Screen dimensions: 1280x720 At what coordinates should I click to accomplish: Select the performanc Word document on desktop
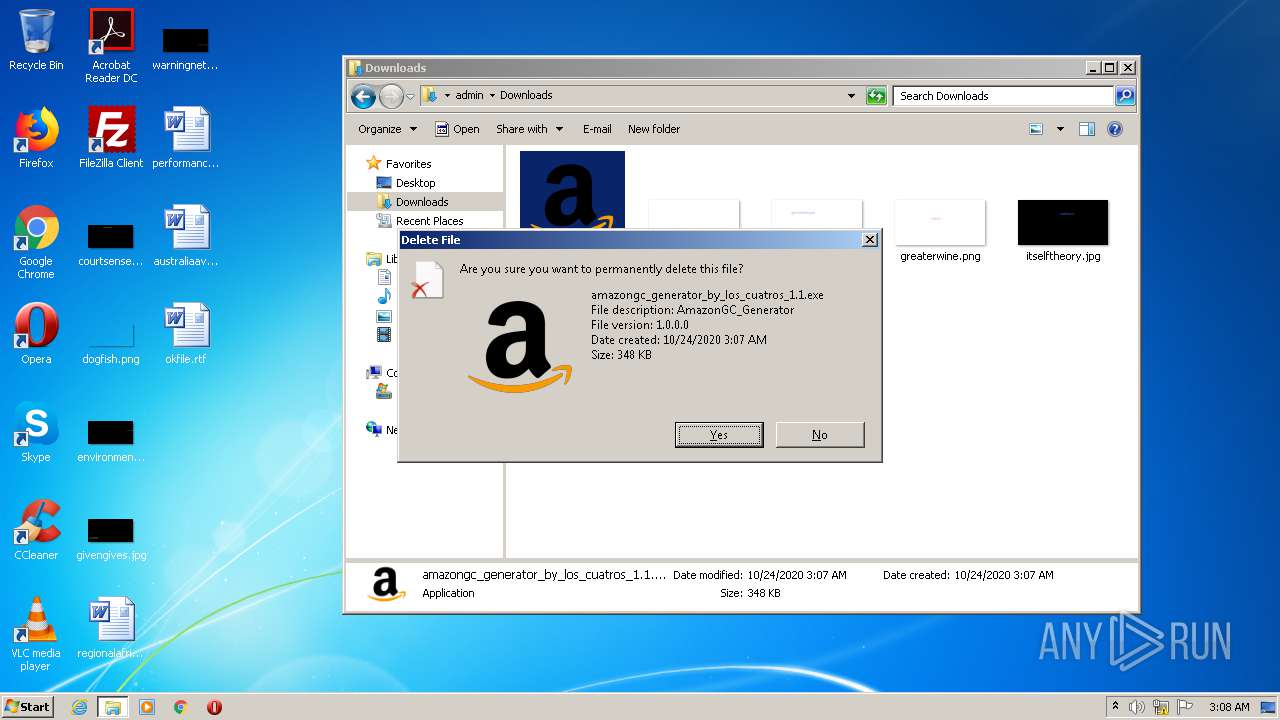(x=186, y=138)
